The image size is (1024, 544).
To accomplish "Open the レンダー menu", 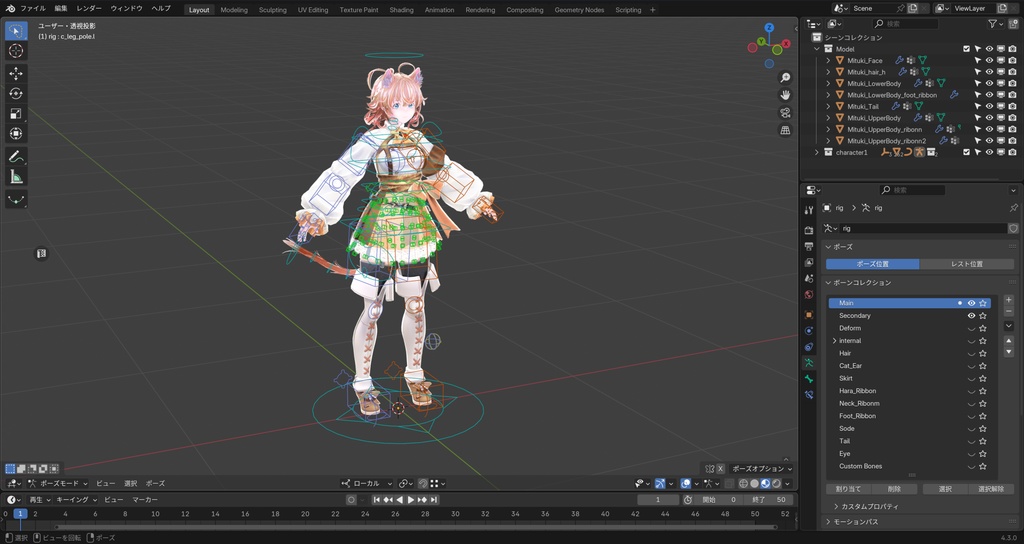I will [88, 8].
